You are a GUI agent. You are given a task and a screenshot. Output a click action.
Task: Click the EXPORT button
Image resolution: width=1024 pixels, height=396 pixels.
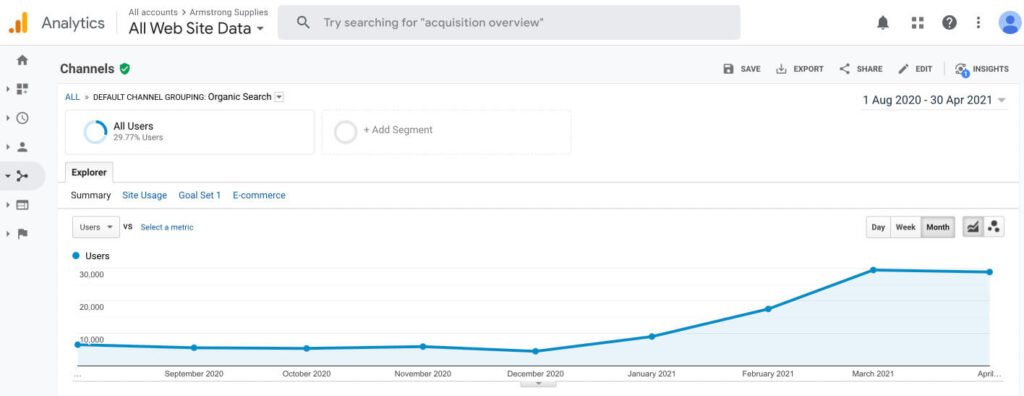point(799,69)
